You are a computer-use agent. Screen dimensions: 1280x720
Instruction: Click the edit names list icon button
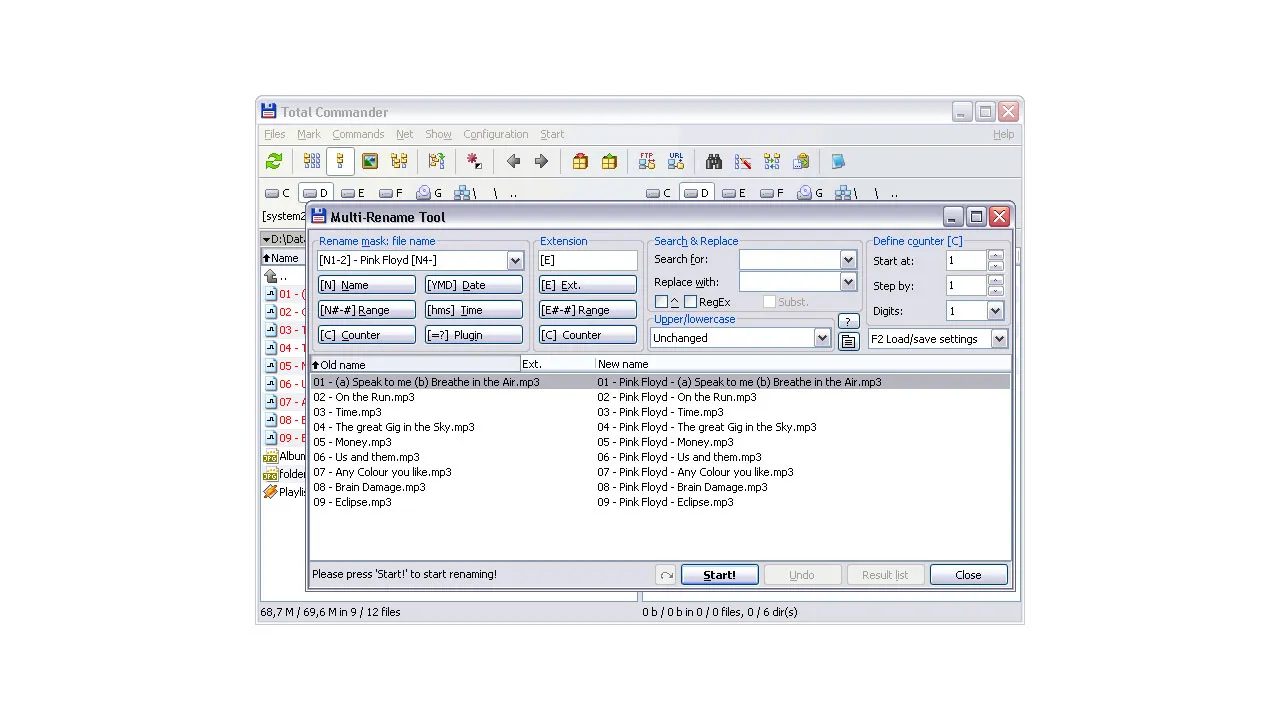coord(848,341)
